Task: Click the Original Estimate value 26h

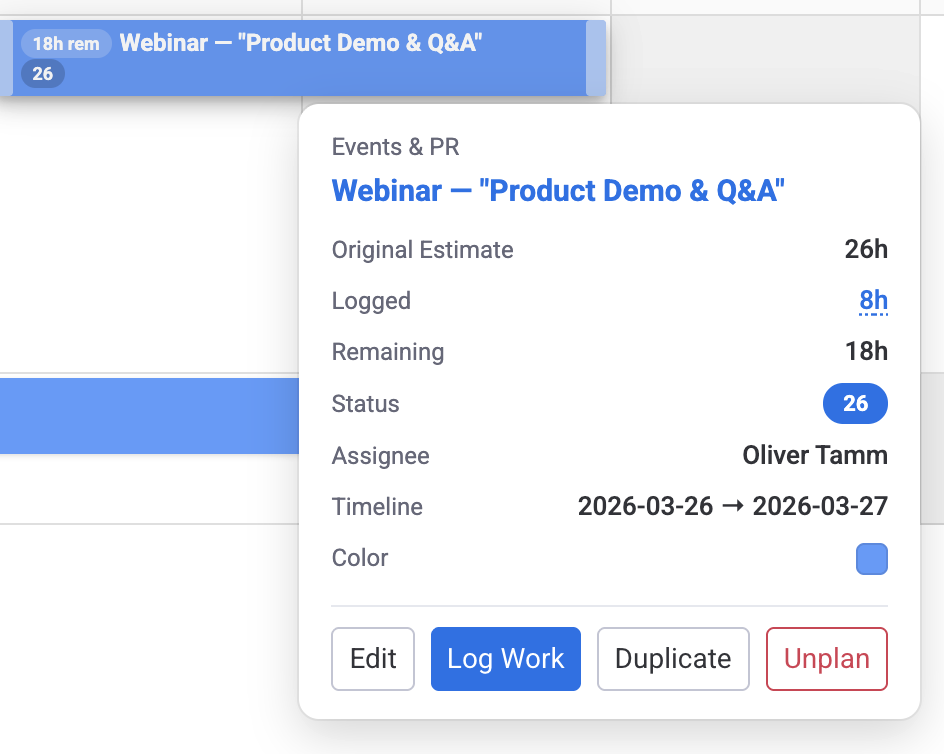Action: (866, 249)
